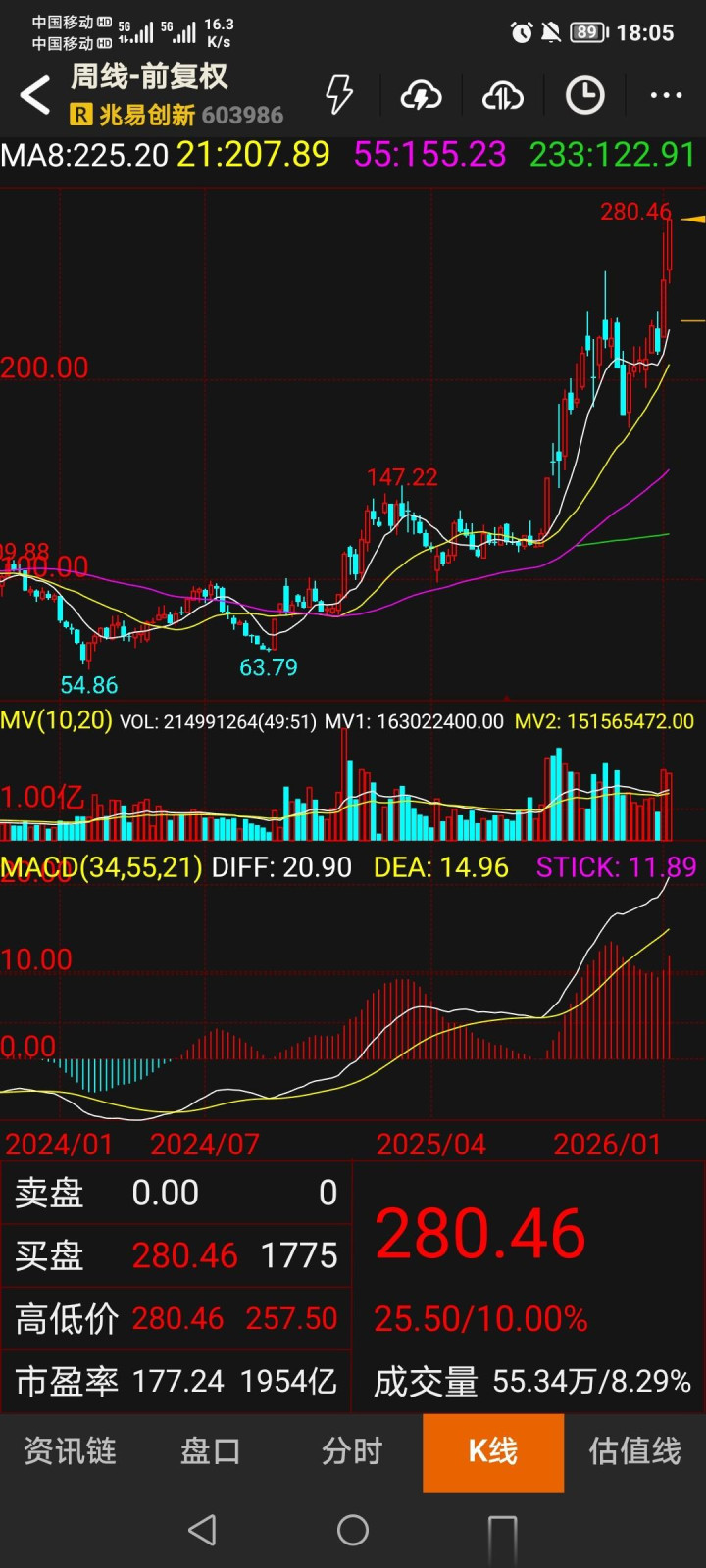Tap the 18:05 status bar time
The height and width of the screenshot is (1568, 706).
644,32
